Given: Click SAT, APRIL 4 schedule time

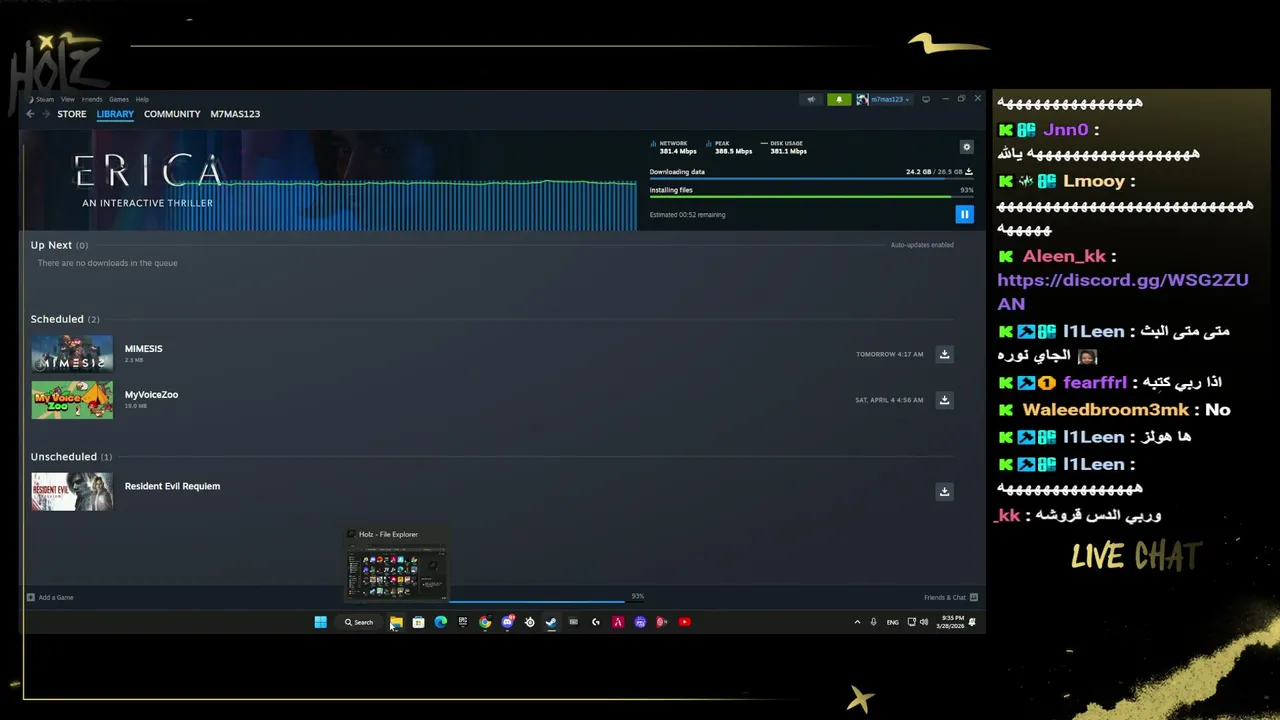Looking at the screenshot, I should [889, 400].
